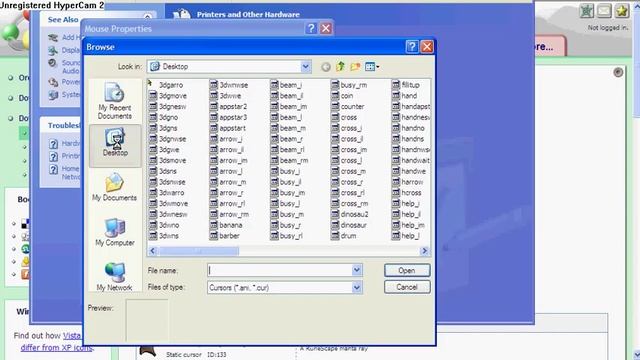
Task: Select the cross cursor file
Action: (x=344, y=117)
